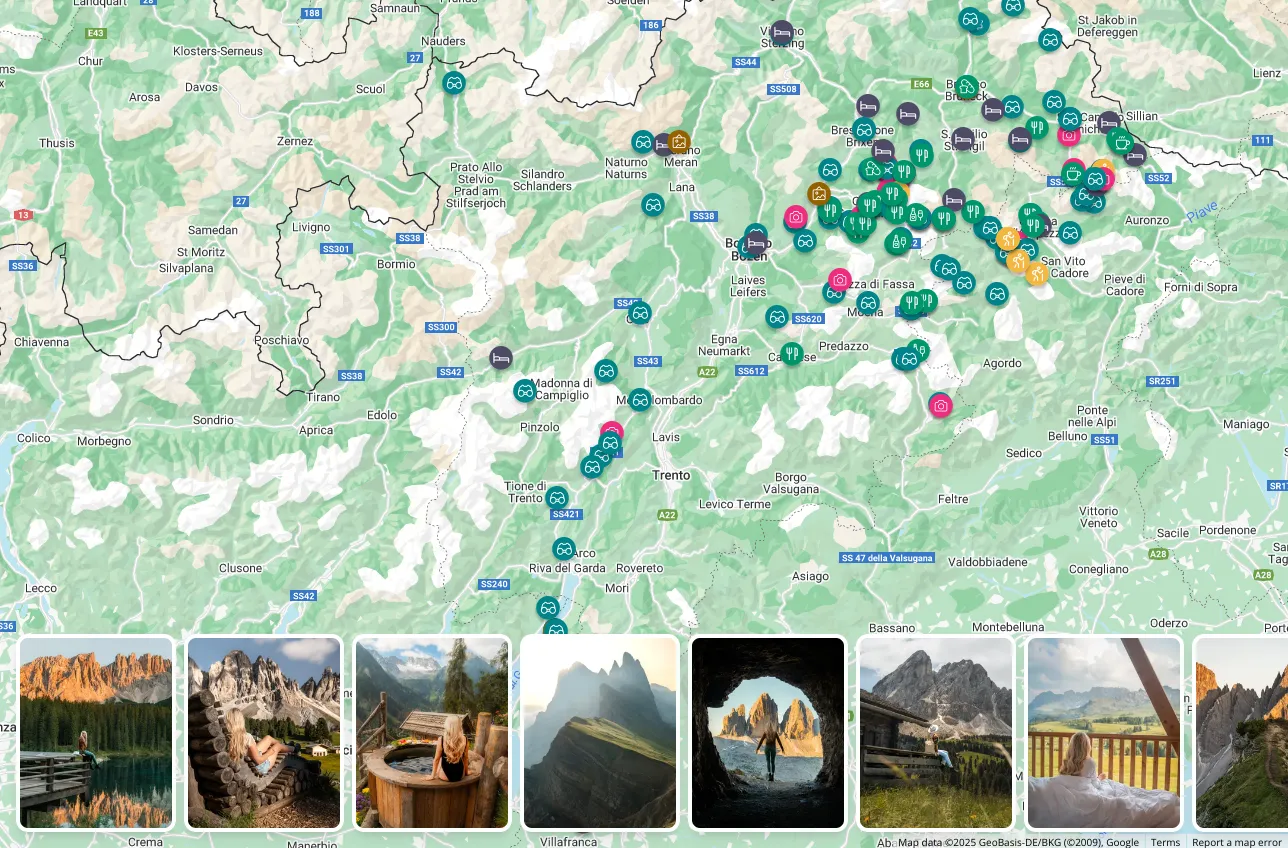Click the St Moritz label
1288x848 pixels.
point(201,252)
